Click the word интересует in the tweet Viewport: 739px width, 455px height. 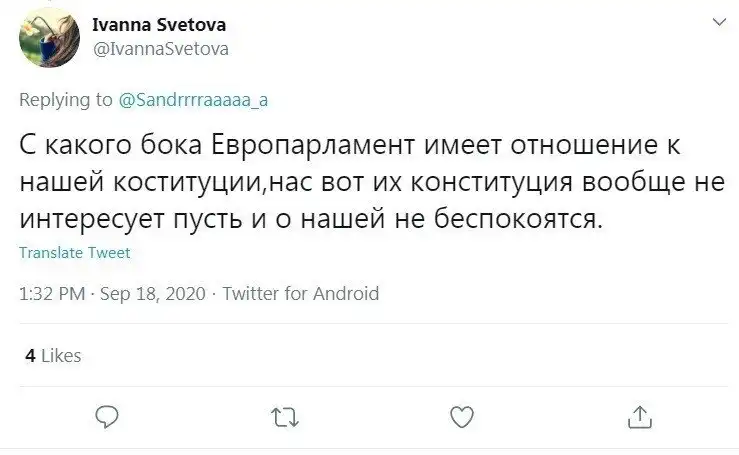88,220
